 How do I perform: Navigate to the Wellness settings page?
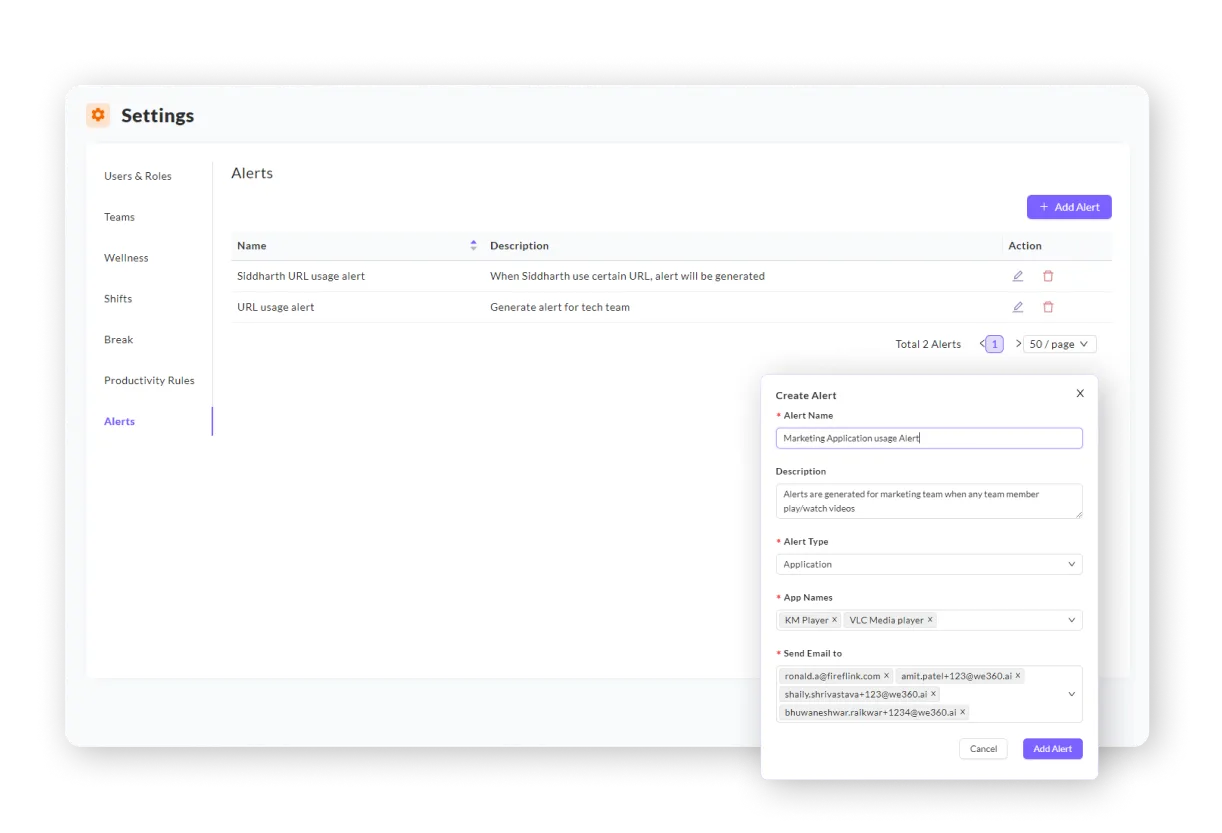click(x=126, y=257)
